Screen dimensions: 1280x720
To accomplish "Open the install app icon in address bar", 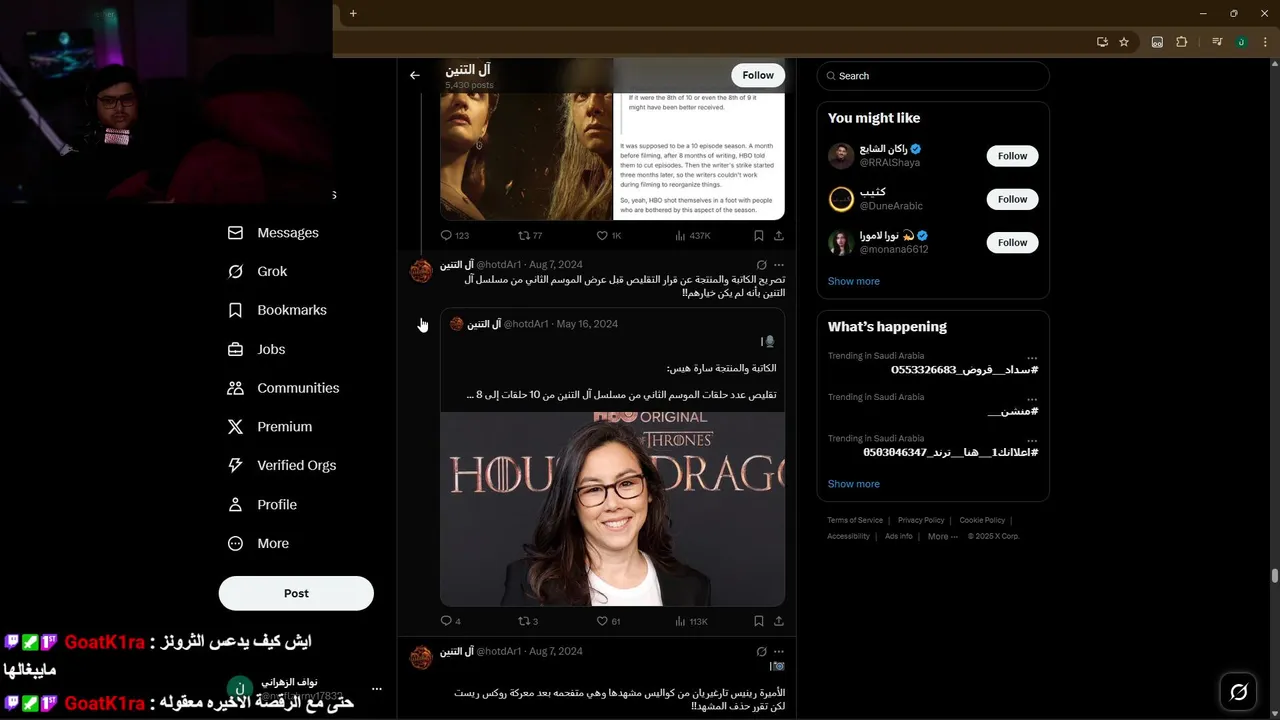I will pos(1102,42).
